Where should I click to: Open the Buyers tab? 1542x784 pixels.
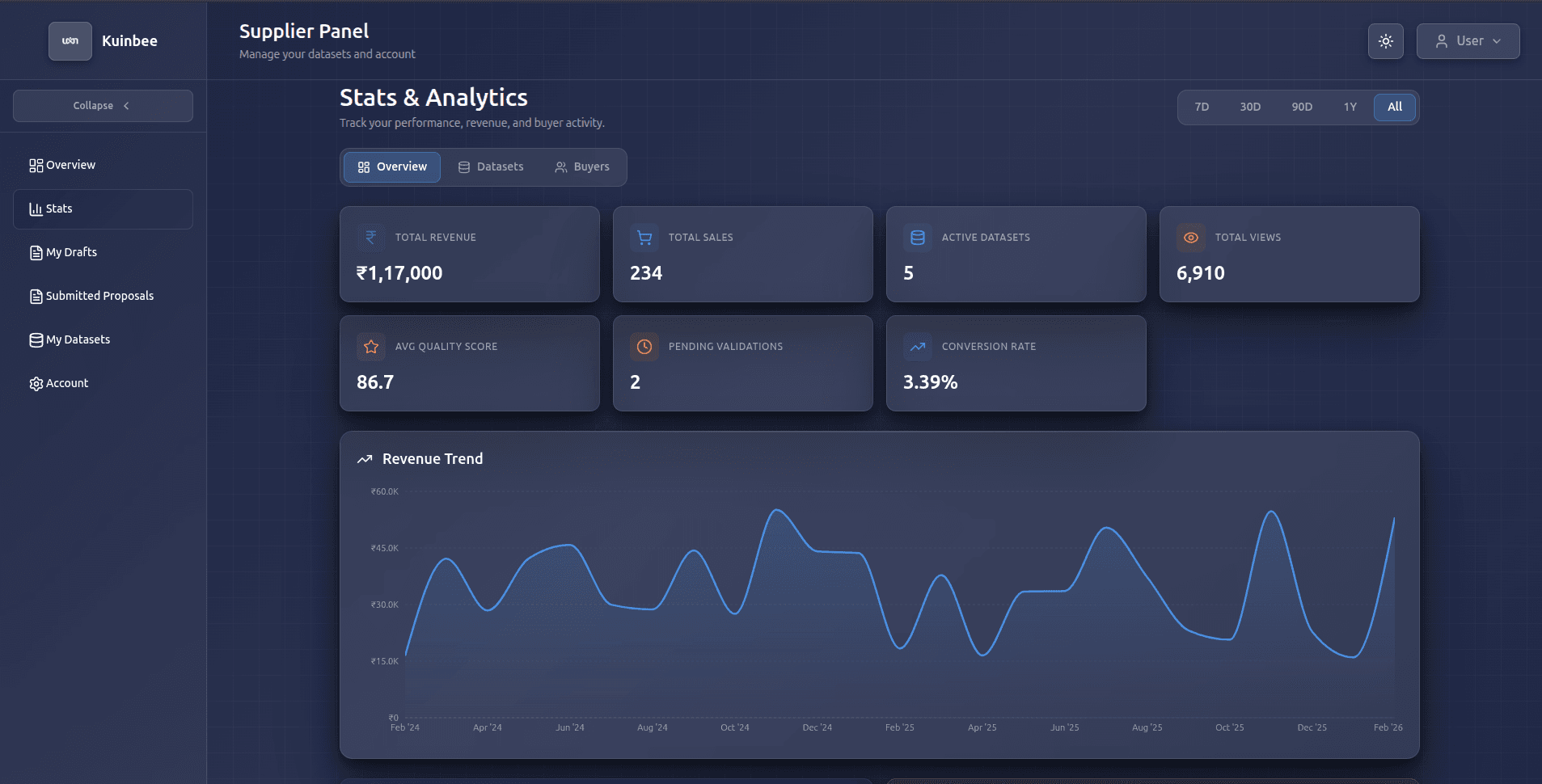[582, 166]
